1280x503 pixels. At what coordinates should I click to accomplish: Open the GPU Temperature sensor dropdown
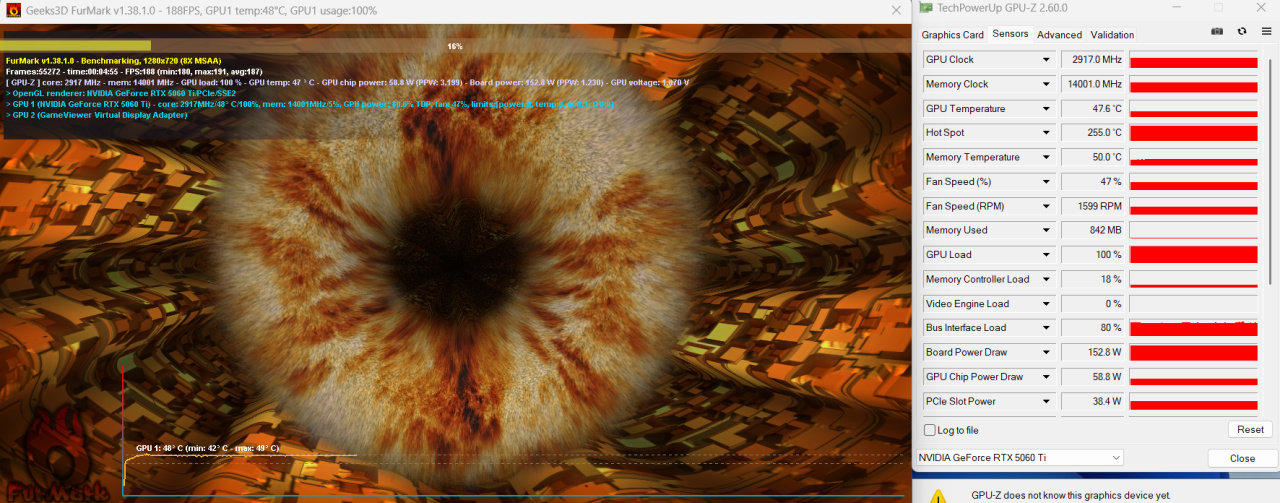(1047, 108)
